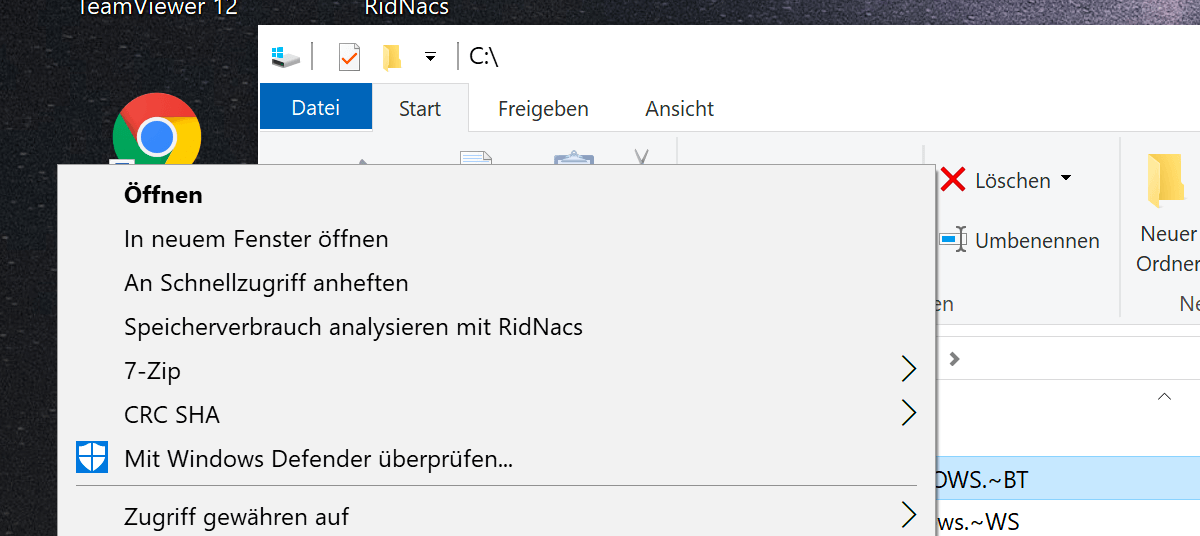
Task: Click the document copy icon in ribbon
Action: (x=476, y=157)
